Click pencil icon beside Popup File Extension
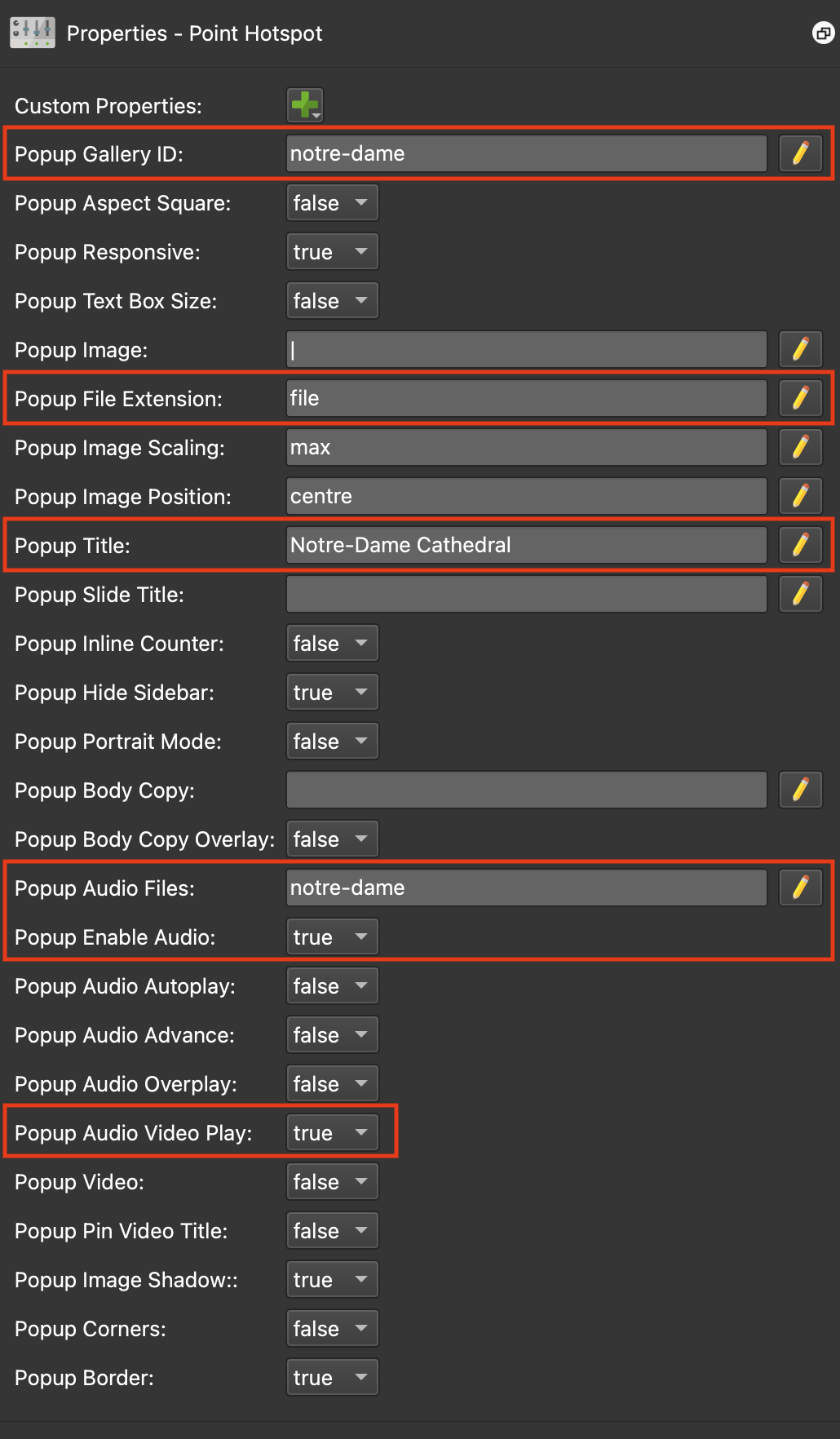The height and width of the screenshot is (1439, 840). coord(800,398)
